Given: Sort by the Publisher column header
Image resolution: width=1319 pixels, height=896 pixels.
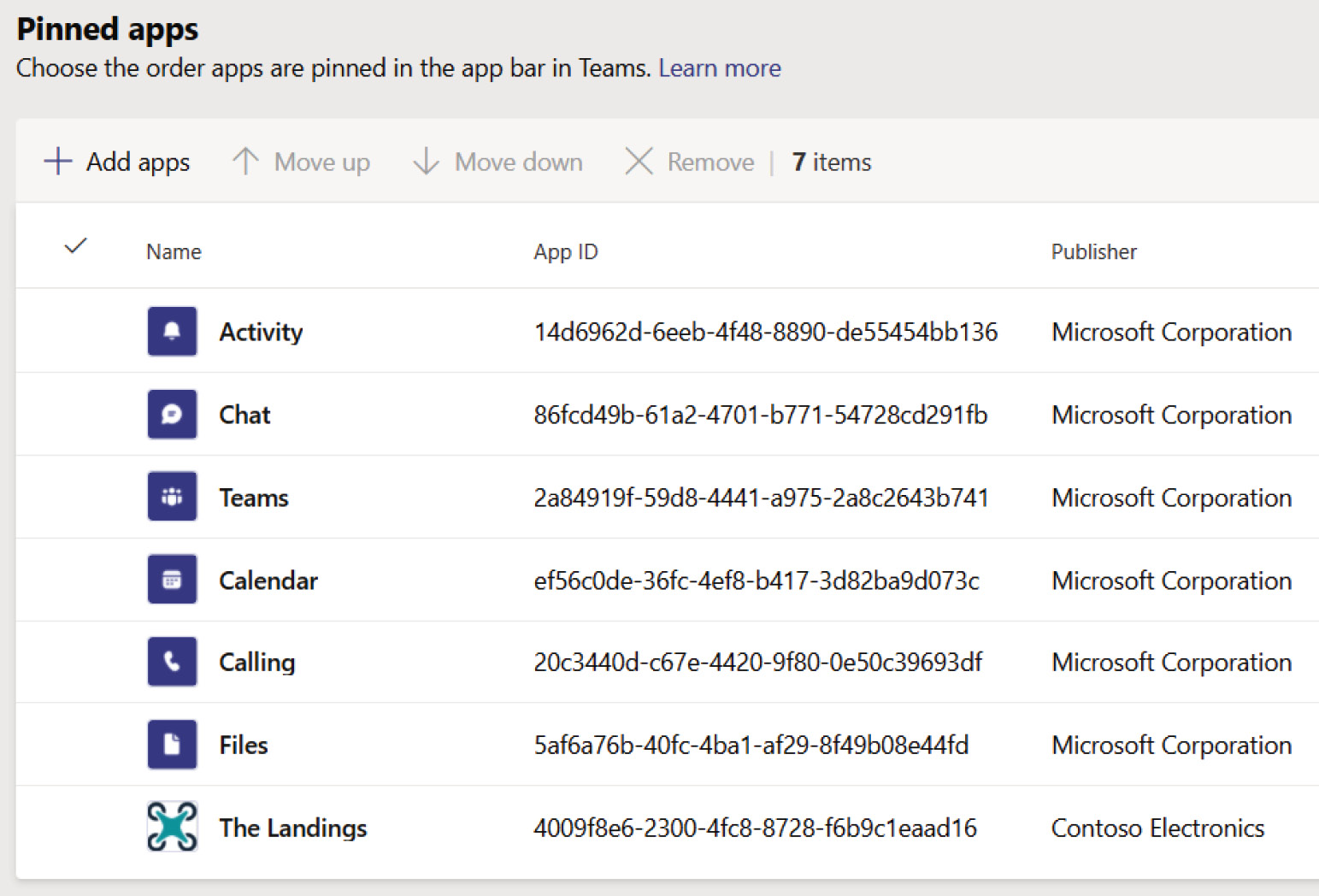Looking at the screenshot, I should pyautogui.click(x=1094, y=251).
